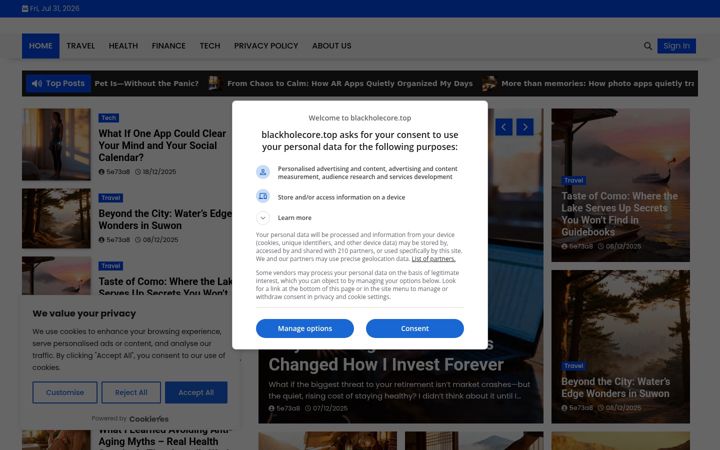Open right-side Beyond the City card title
Image resolution: width=720 pixels, height=450 pixels.
(x=615, y=388)
